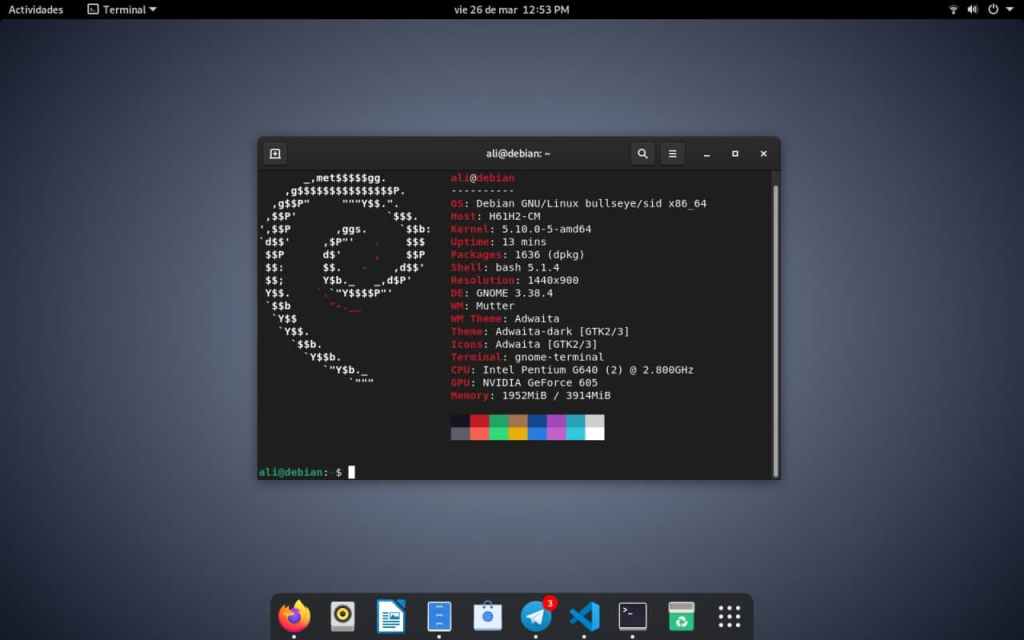Screen dimensions: 1024x640
Task: Open LibreOffice Writer from the dock
Action: pos(391,615)
